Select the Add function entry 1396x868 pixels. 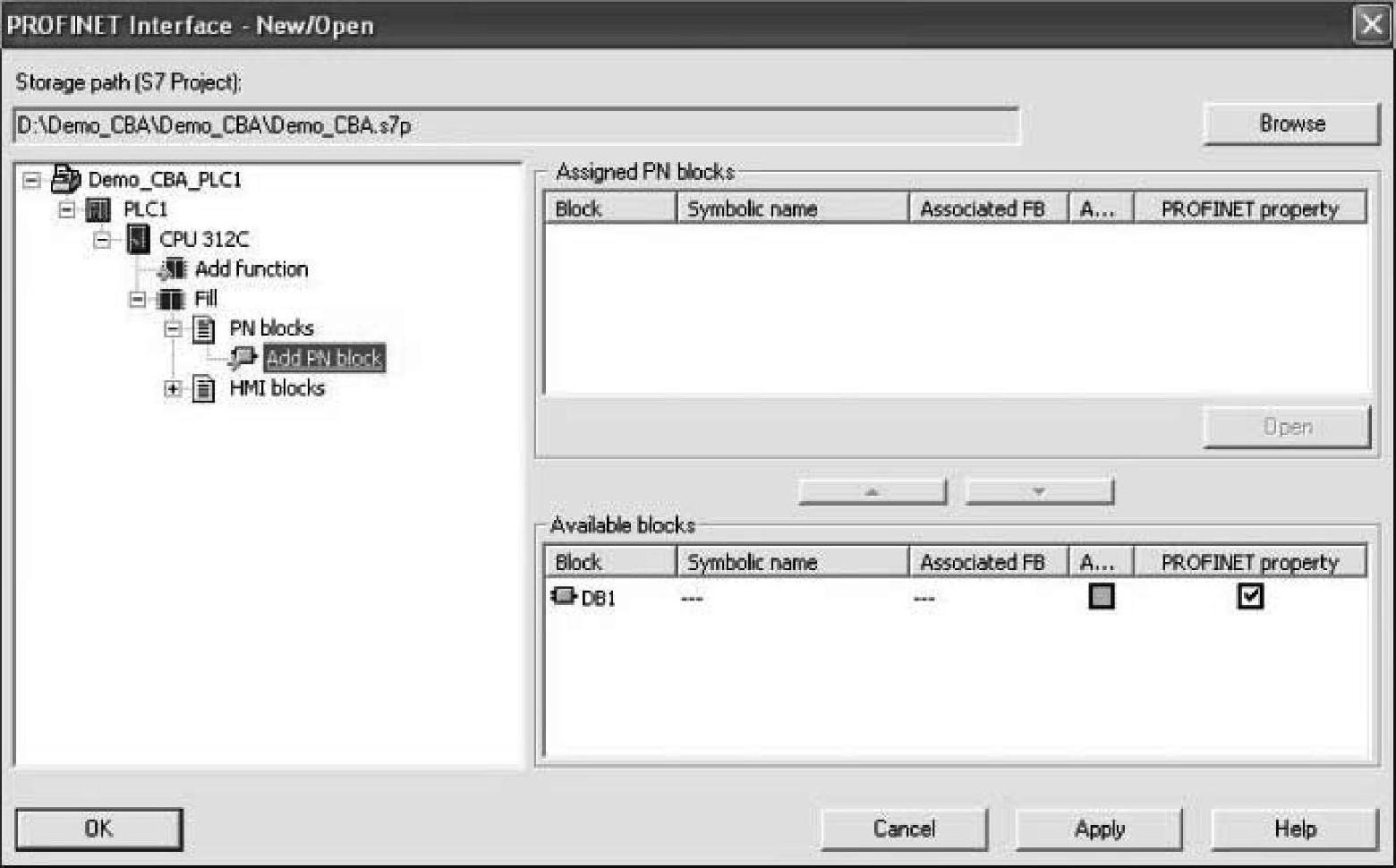(251, 268)
